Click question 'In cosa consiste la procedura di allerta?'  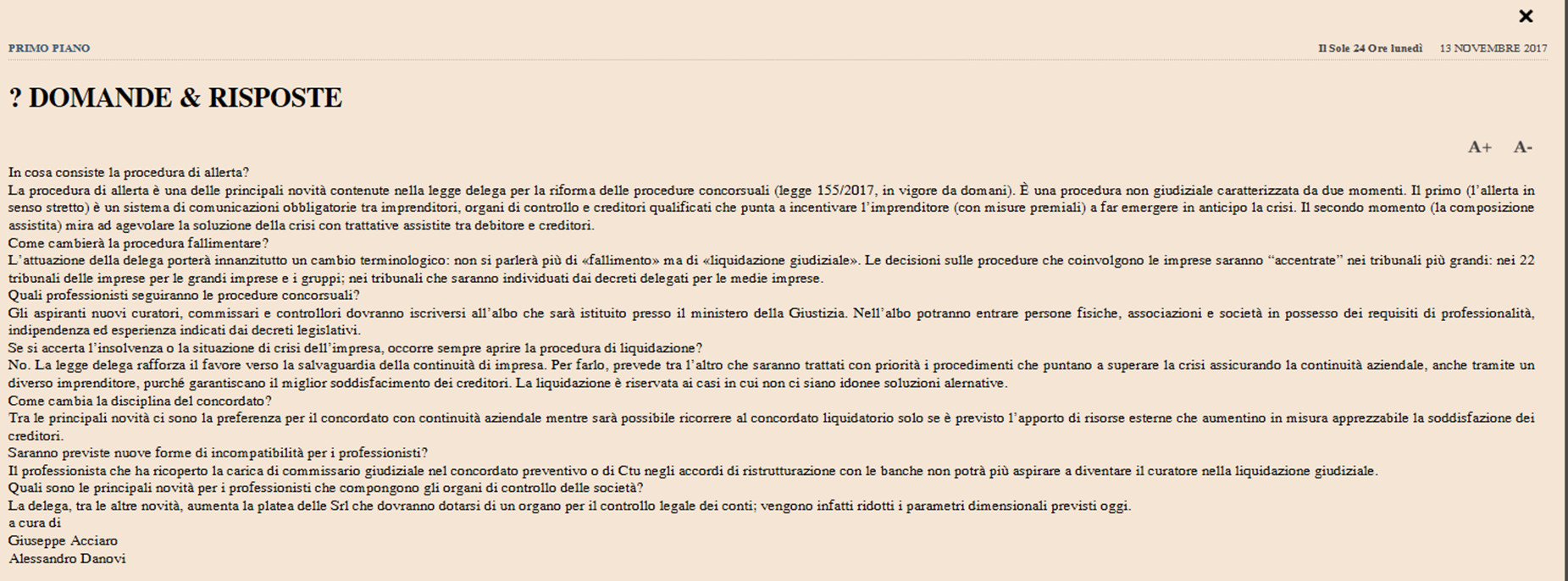(129, 172)
